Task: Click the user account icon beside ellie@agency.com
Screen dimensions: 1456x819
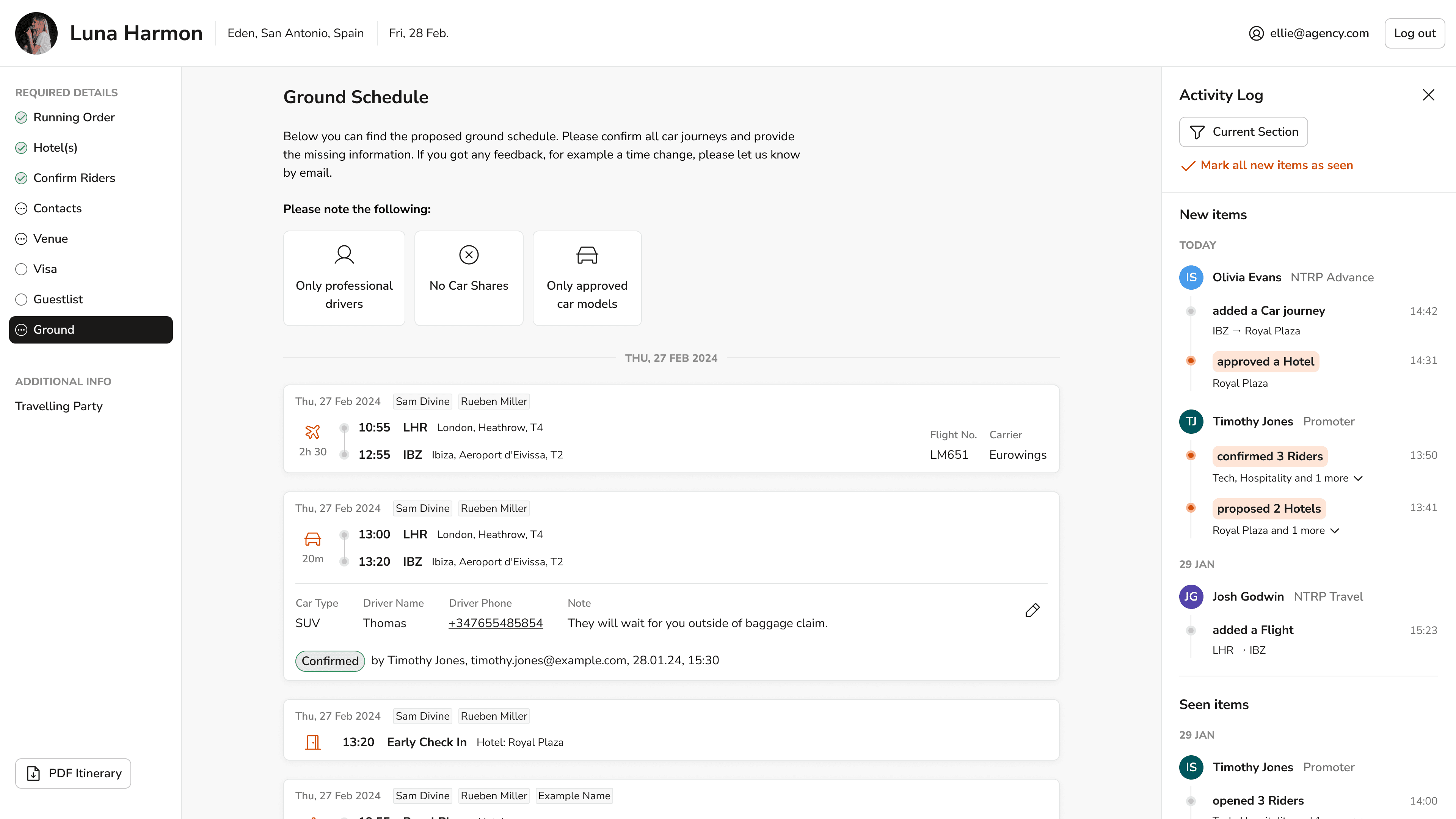Action: point(1256,33)
